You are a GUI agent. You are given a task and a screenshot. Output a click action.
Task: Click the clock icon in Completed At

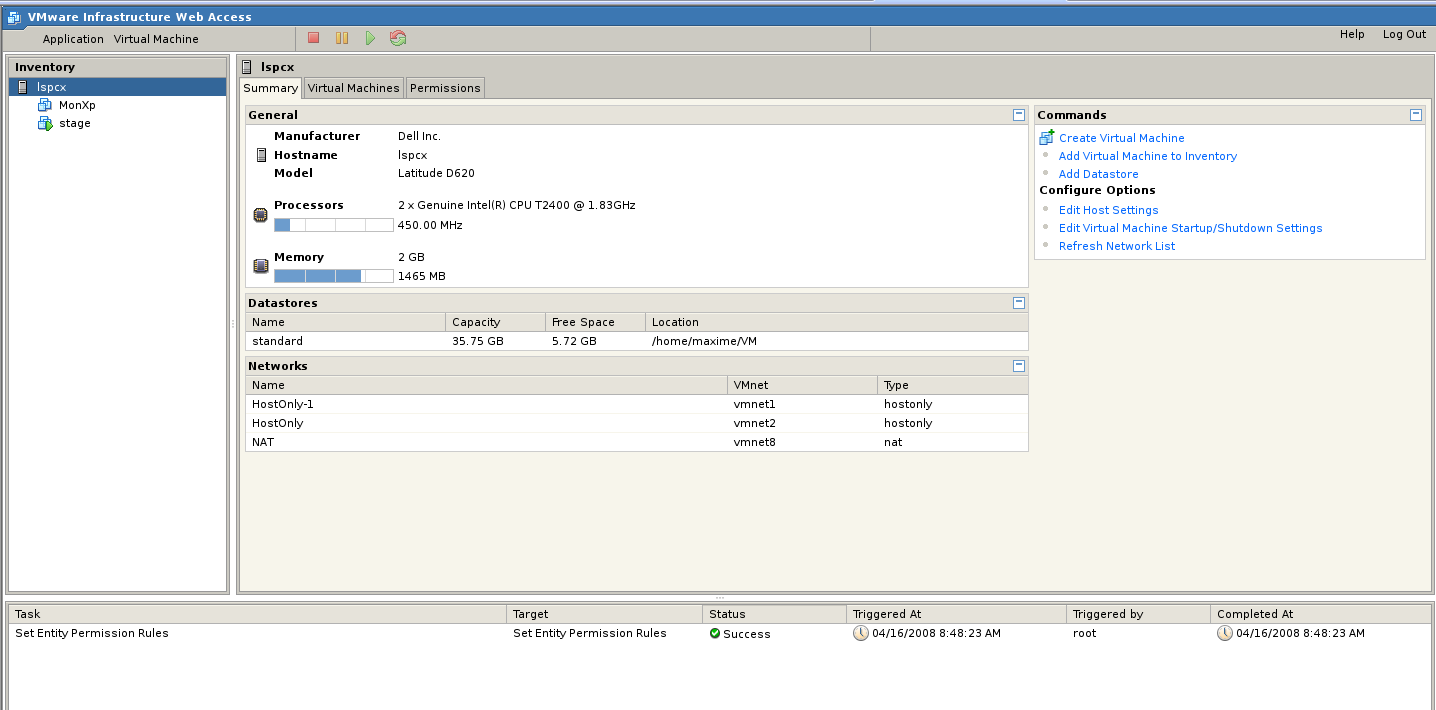pos(1225,633)
